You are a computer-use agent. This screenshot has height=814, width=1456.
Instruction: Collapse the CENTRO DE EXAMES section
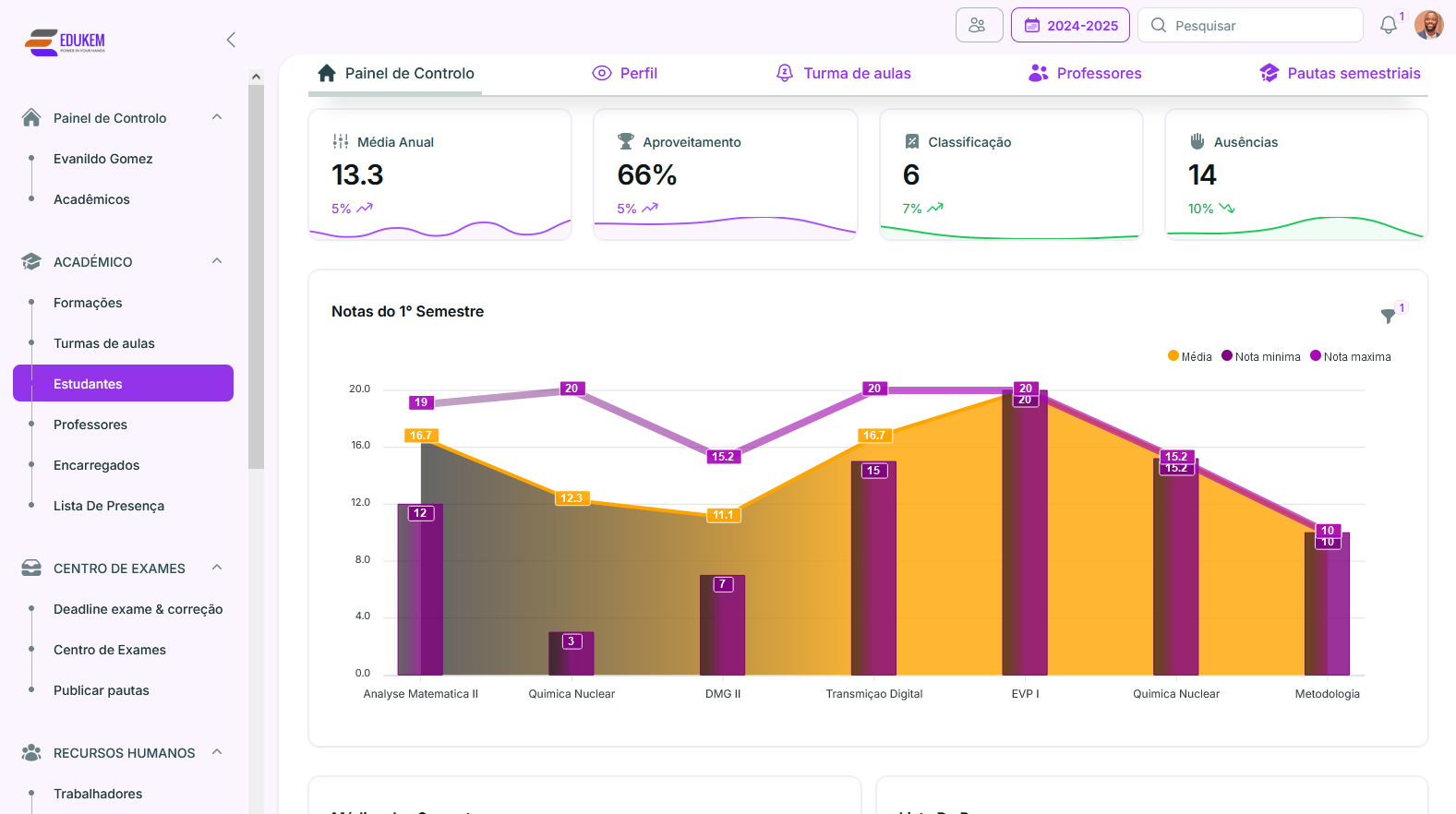tap(217, 568)
